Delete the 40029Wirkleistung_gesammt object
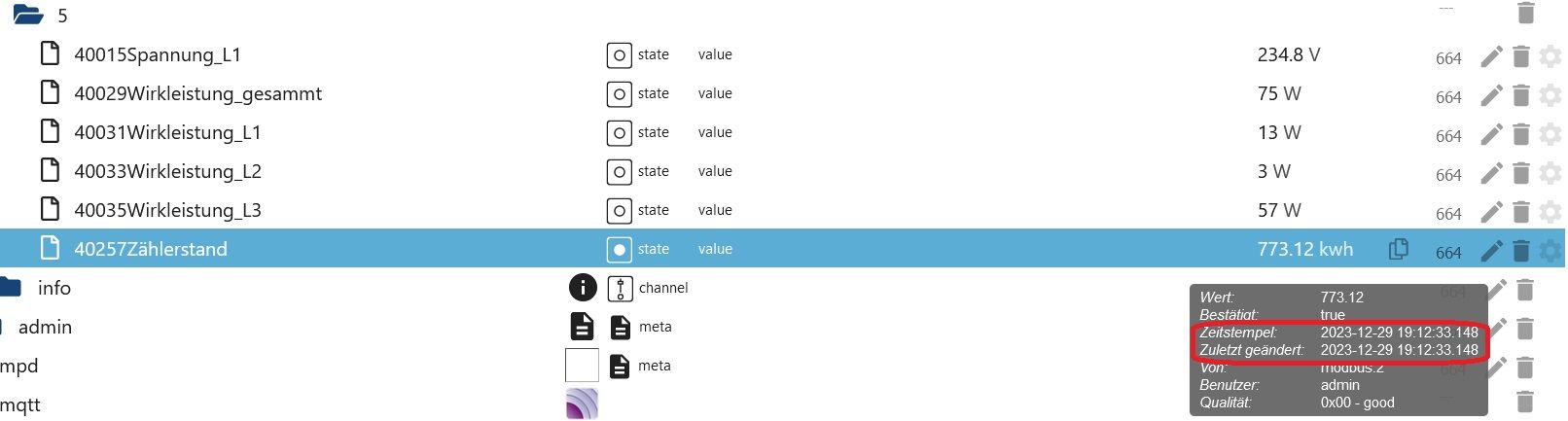 (1521, 95)
